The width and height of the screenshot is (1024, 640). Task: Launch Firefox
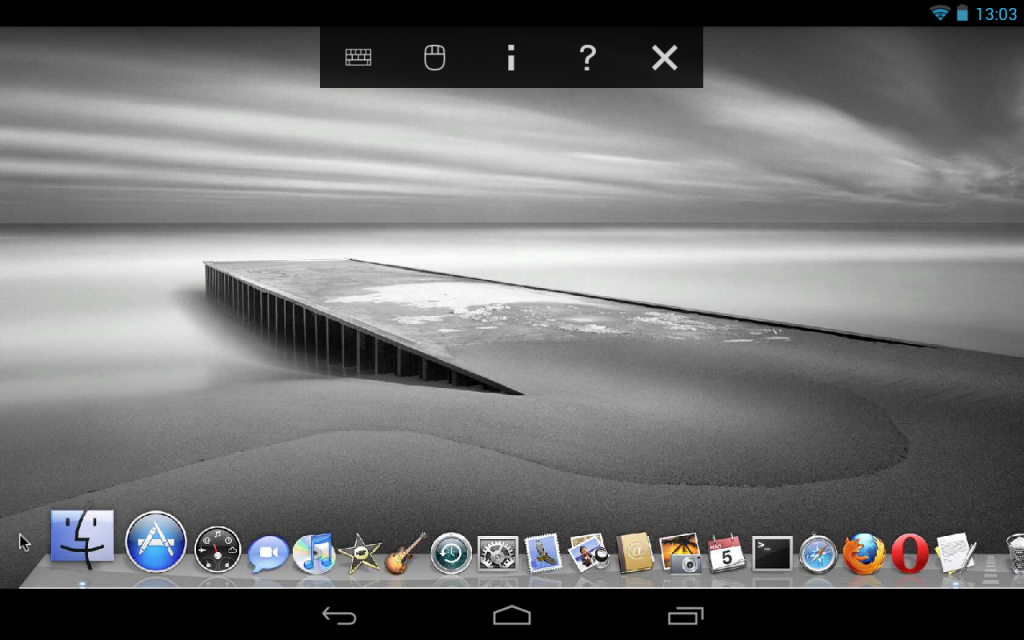tap(862, 553)
